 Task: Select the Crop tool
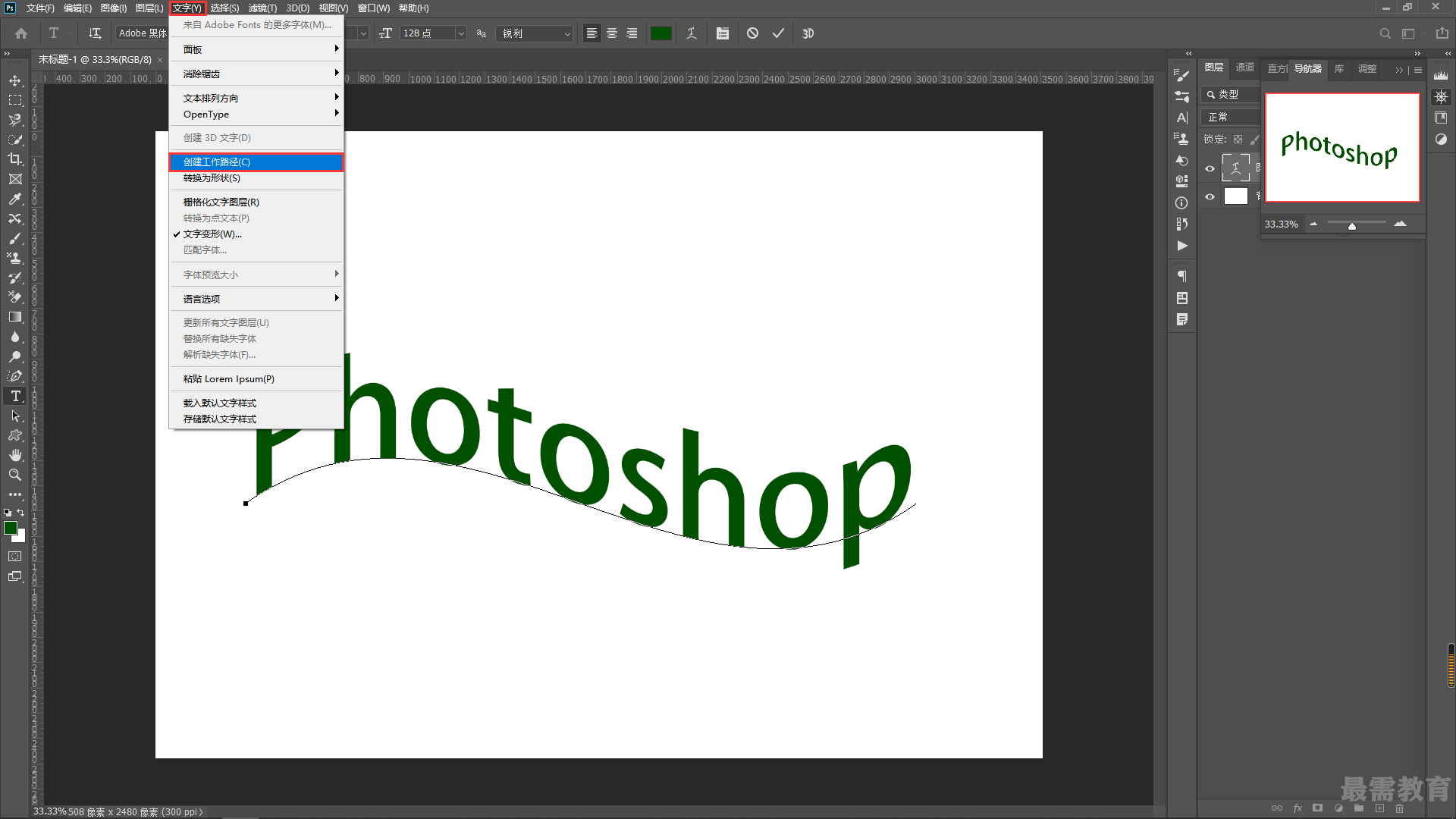pos(15,159)
